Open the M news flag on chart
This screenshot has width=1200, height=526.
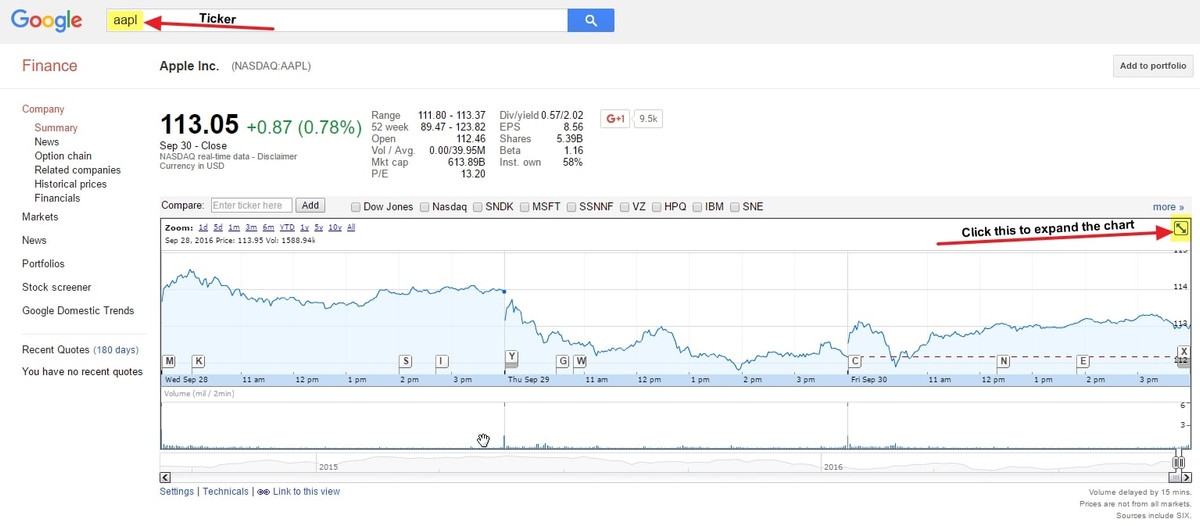(169, 360)
